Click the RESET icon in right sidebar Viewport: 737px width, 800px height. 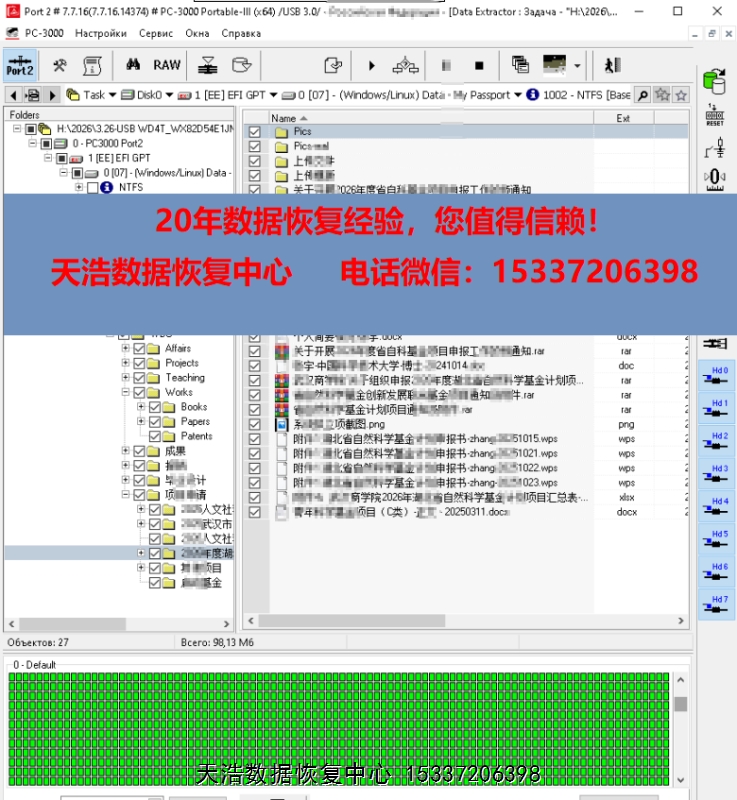pos(714,115)
